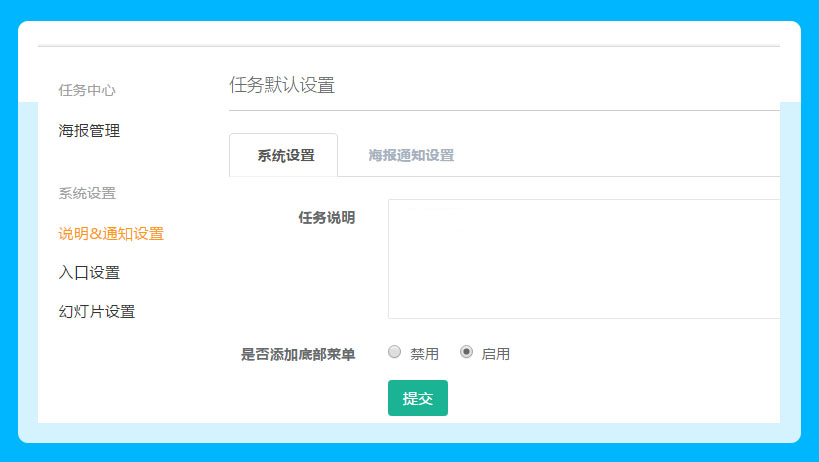The image size is (819, 462).
Task: Click the 启用 option label text
Action: tap(496, 354)
